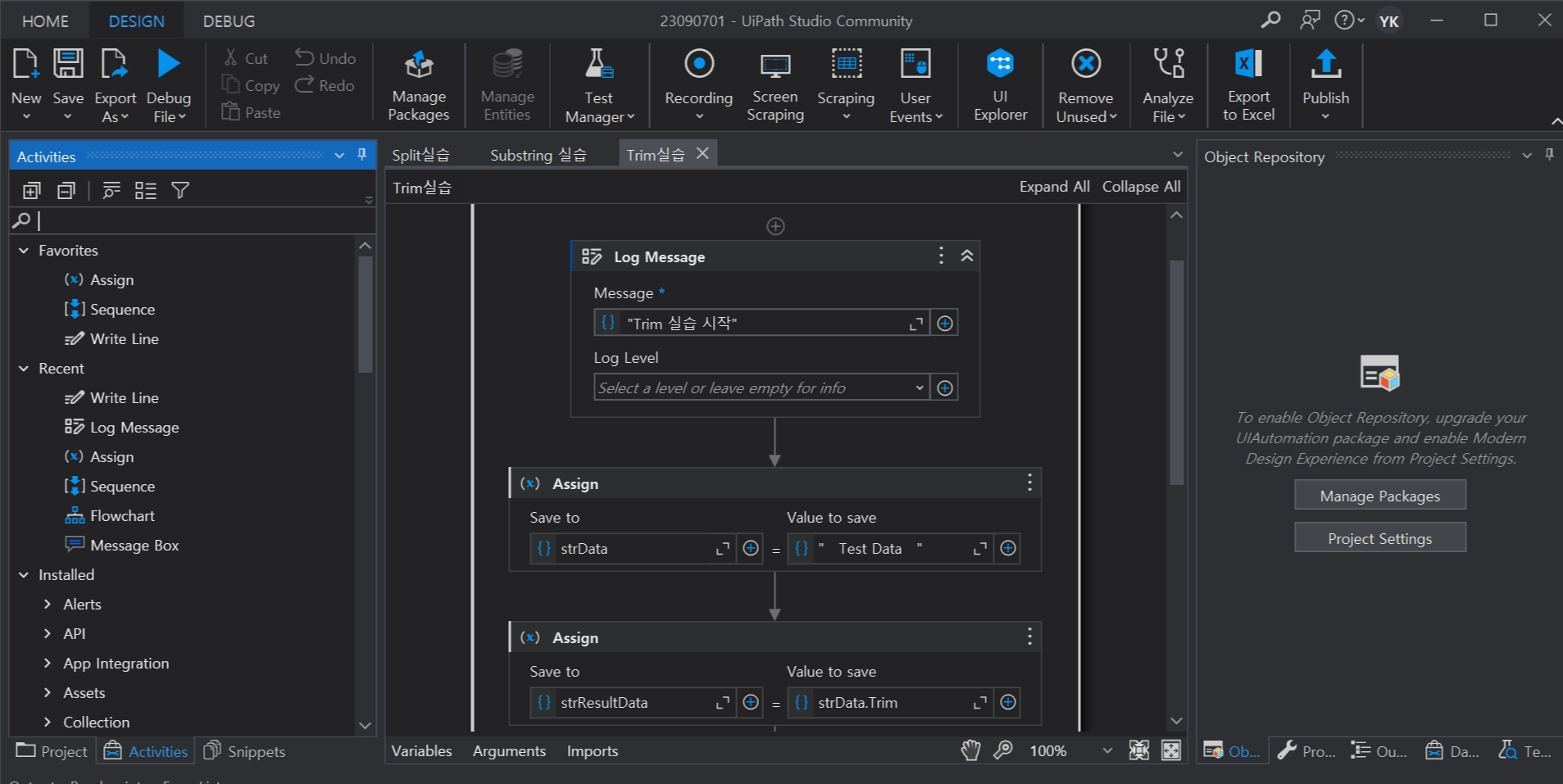Open the Substring 실습 tab

click(538, 155)
